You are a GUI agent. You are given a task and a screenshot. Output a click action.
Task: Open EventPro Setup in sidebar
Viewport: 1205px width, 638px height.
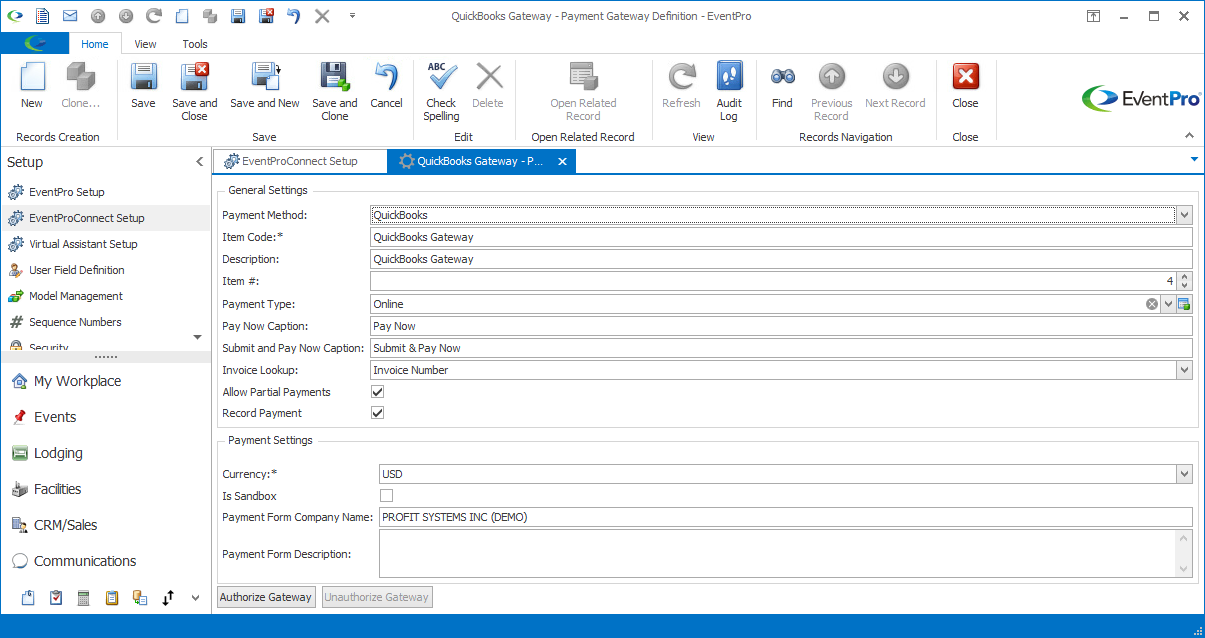click(x=66, y=192)
